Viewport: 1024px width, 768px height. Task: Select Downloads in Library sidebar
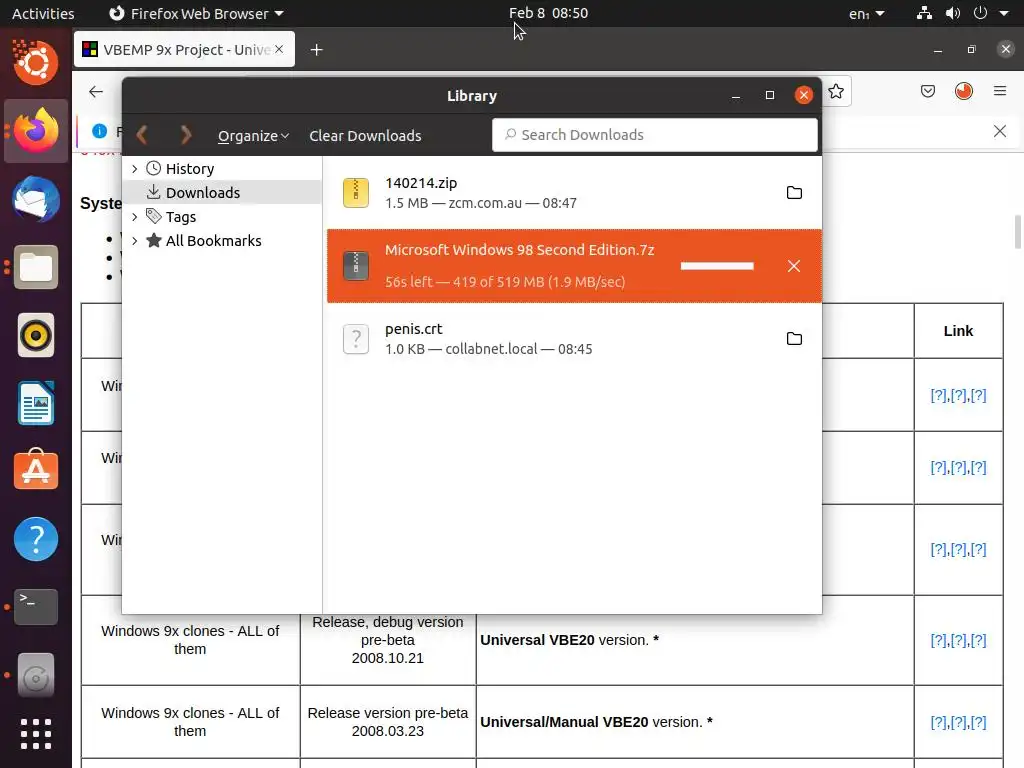(x=202, y=193)
